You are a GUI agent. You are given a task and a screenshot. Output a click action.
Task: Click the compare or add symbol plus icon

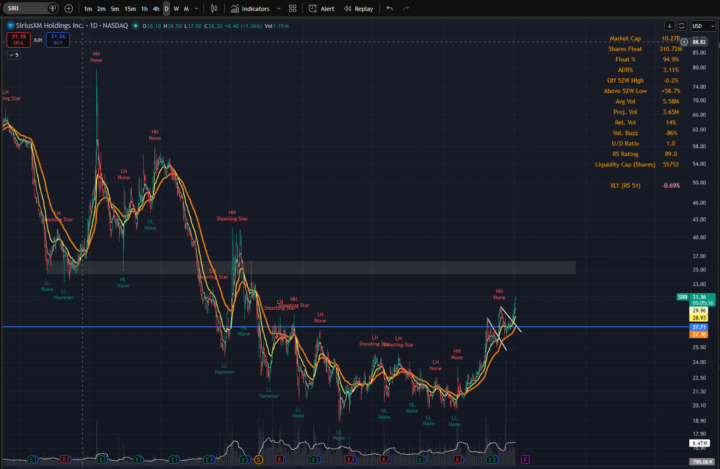tap(68, 8)
